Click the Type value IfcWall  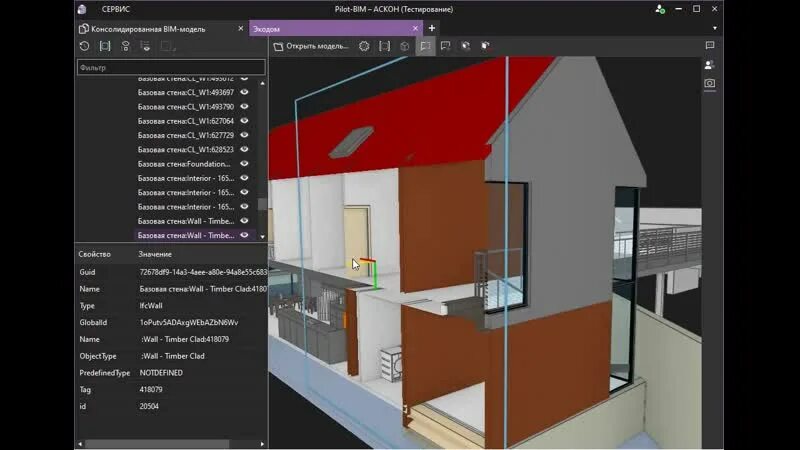click(151, 306)
